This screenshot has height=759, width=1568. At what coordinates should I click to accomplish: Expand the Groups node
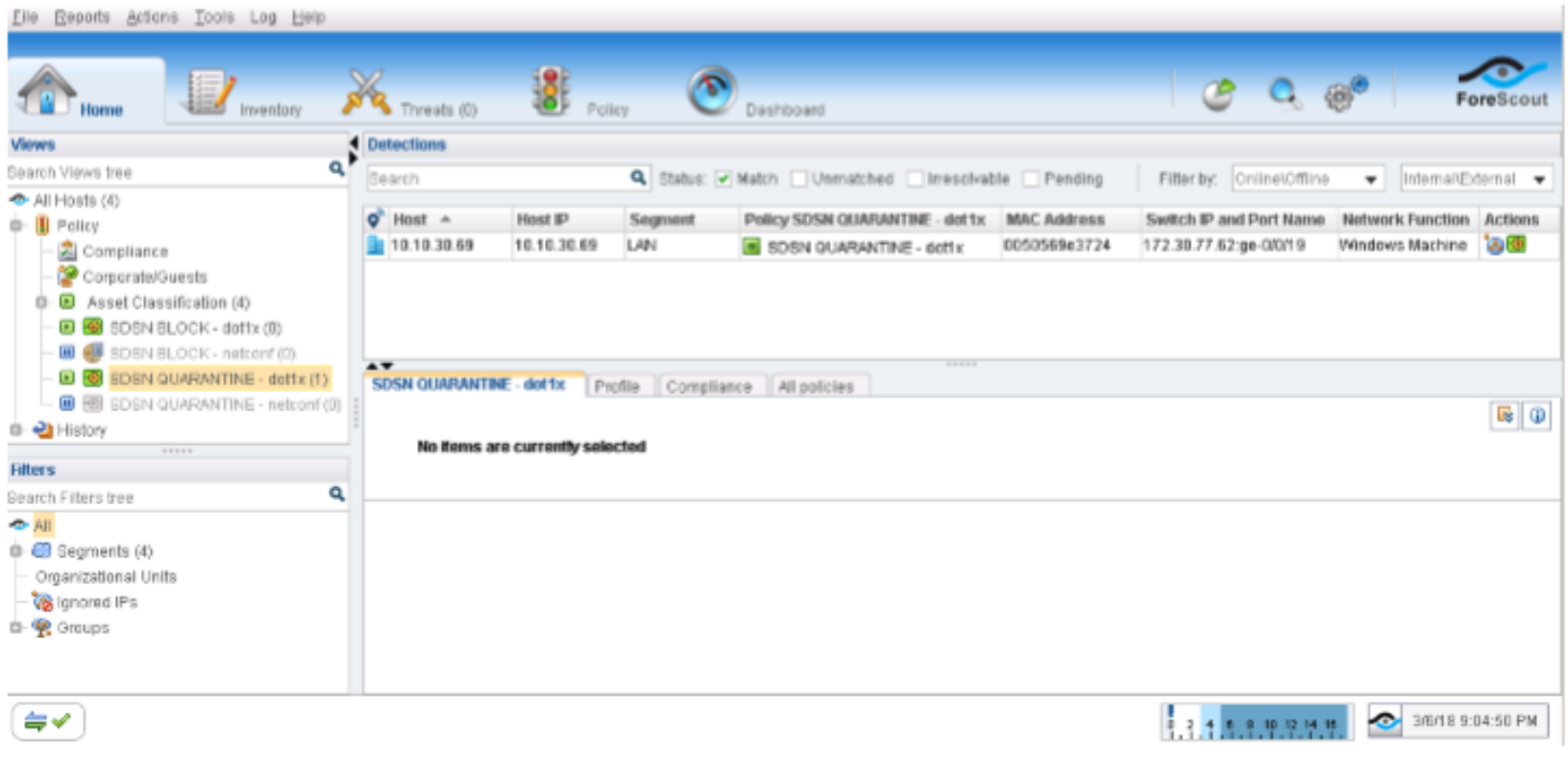coord(15,627)
